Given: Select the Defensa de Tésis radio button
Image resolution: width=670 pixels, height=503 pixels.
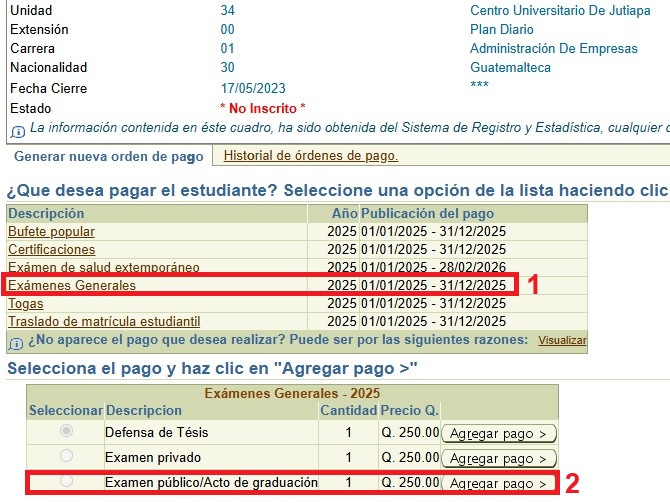Looking at the screenshot, I should coord(66,432).
